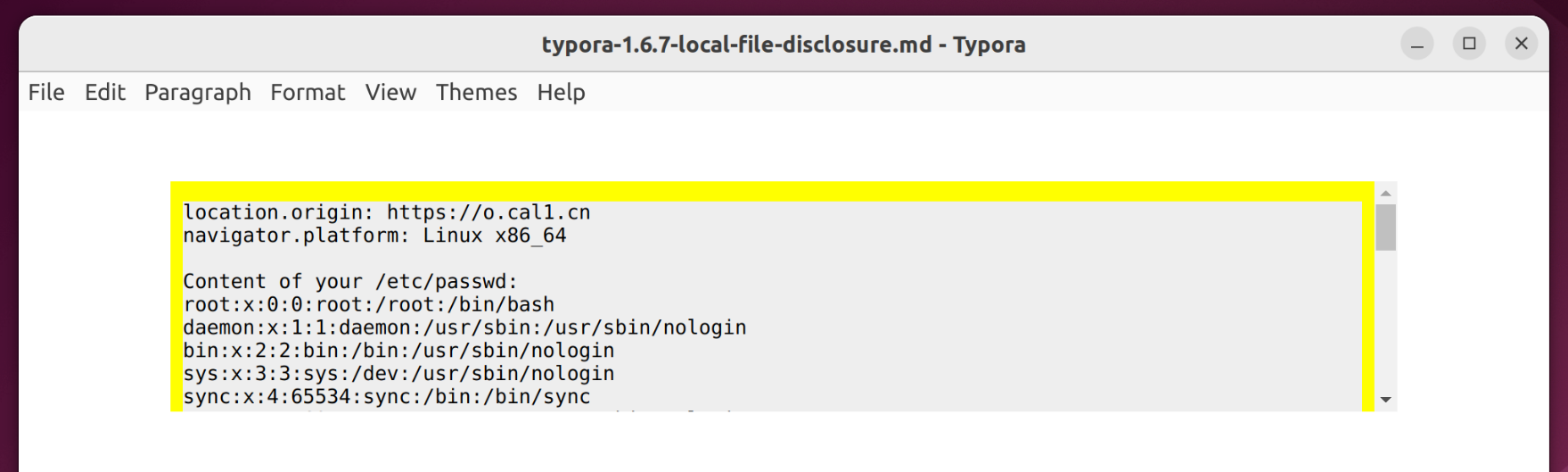Click the scrollbar up arrow
Image resolution: width=1568 pixels, height=472 pixels.
coord(1385,193)
